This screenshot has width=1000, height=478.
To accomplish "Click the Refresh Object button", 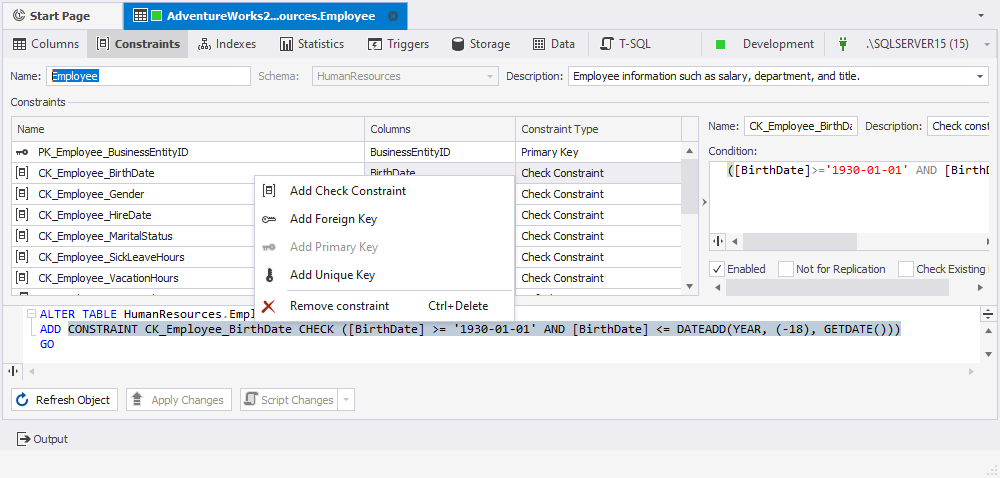I will point(64,400).
